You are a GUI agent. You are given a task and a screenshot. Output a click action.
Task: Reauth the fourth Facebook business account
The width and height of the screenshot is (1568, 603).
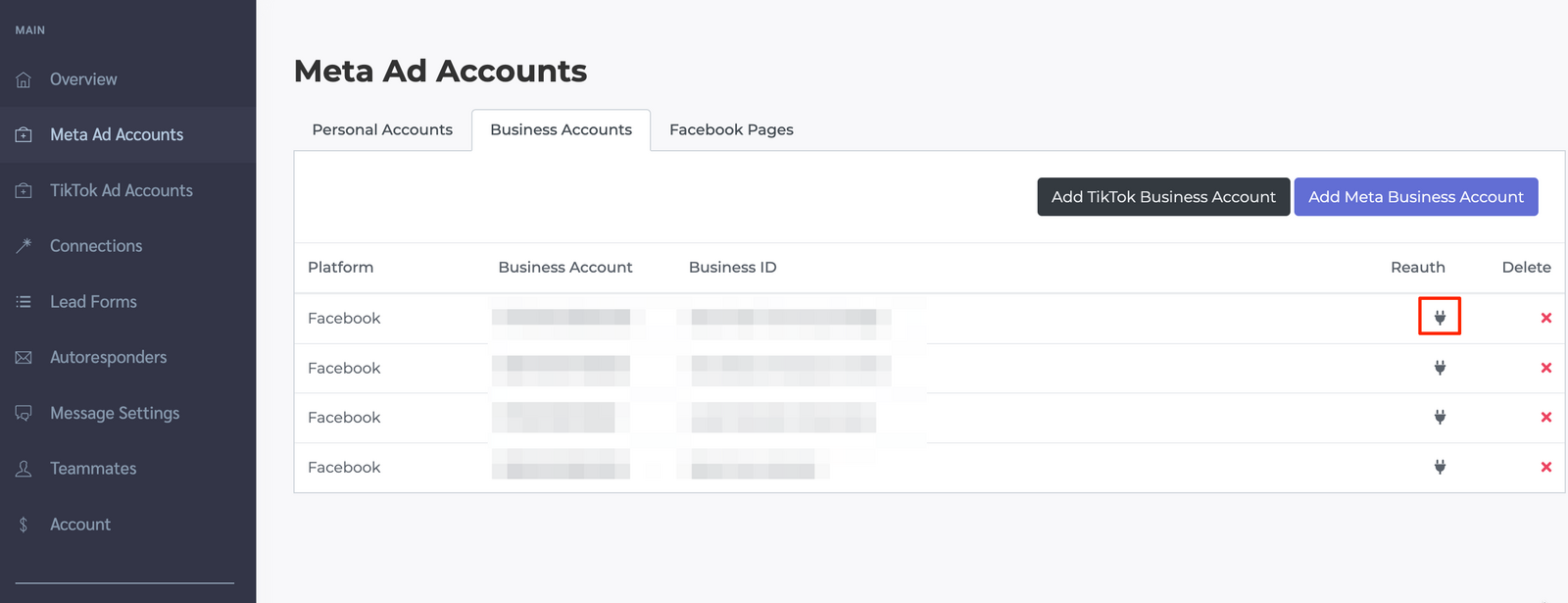click(x=1440, y=467)
